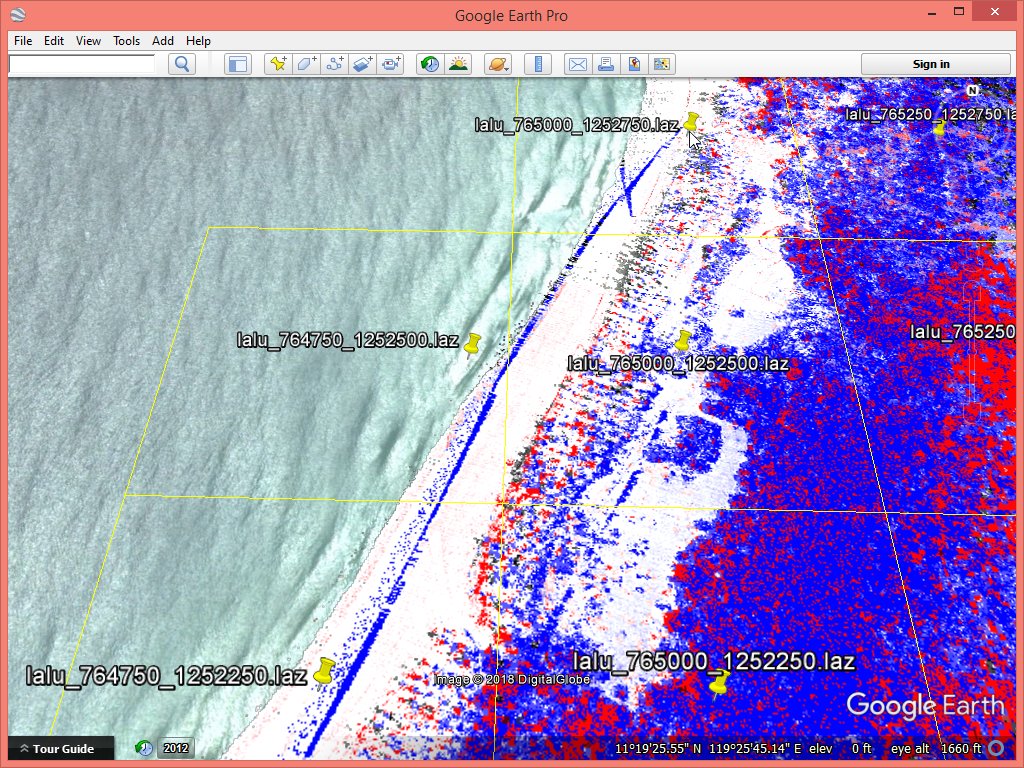1024x768 pixels.
Task: Email the current view
Action: (577, 64)
